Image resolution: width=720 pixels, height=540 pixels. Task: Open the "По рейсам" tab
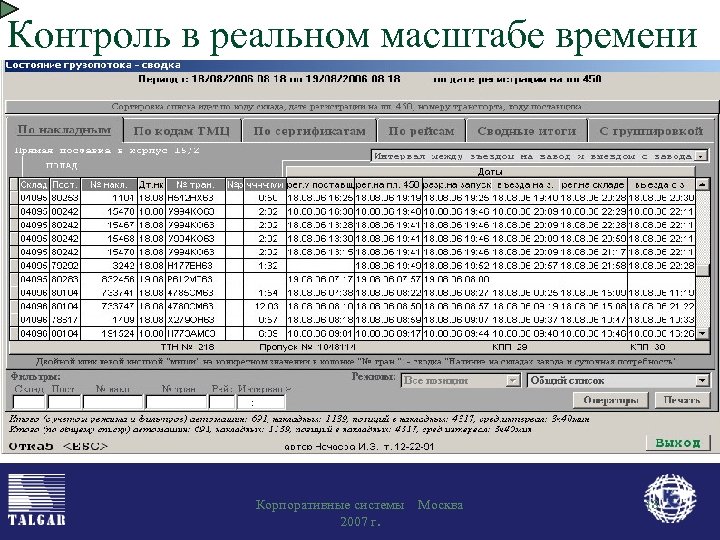point(421,131)
